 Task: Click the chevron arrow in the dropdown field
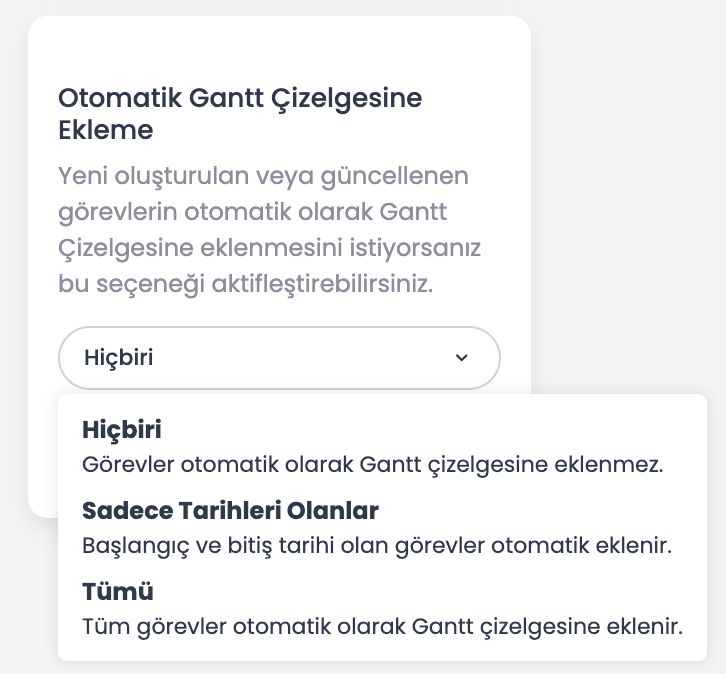[461, 358]
